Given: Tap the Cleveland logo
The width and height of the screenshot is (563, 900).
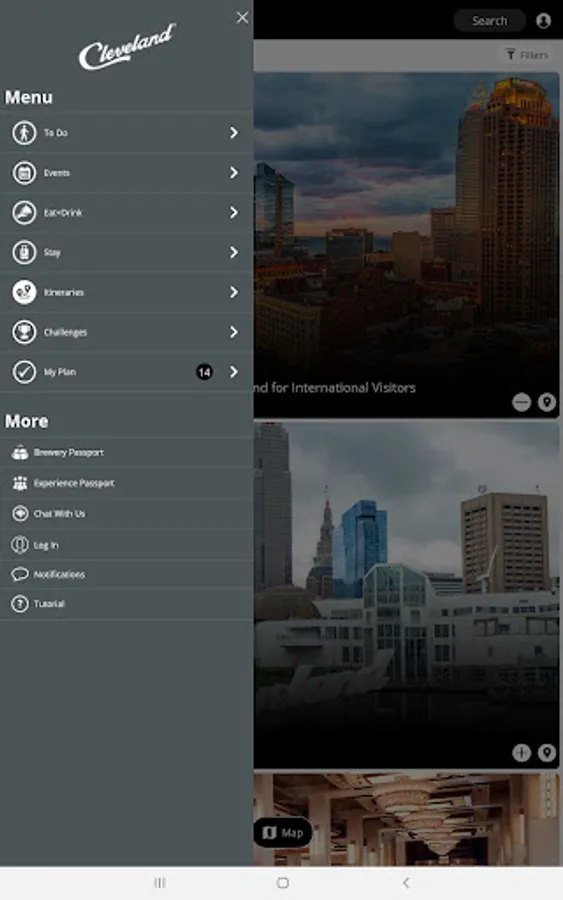Looking at the screenshot, I should pos(127,47).
